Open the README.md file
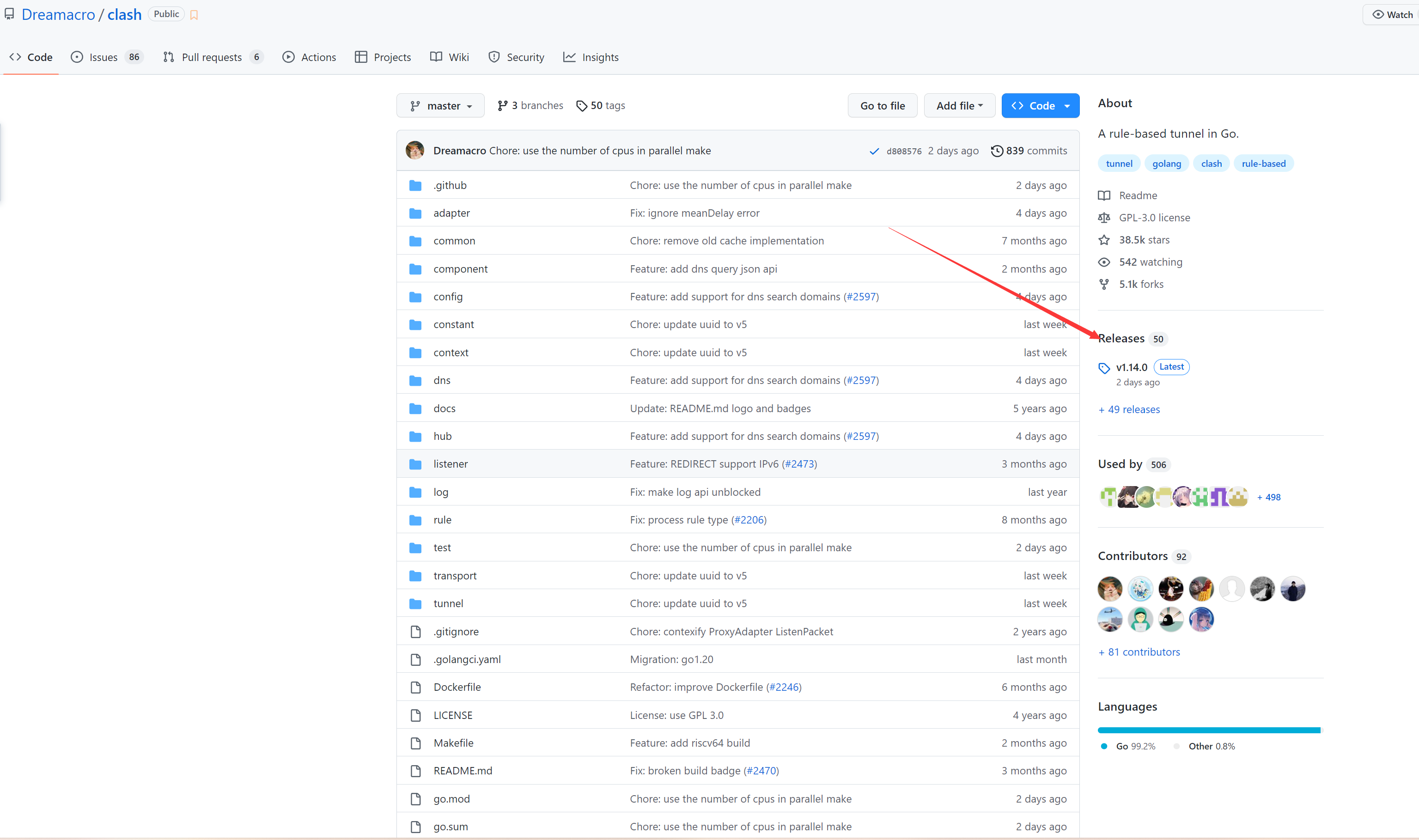The height and width of the screenshot is (840, 1419). coord(463,771)
